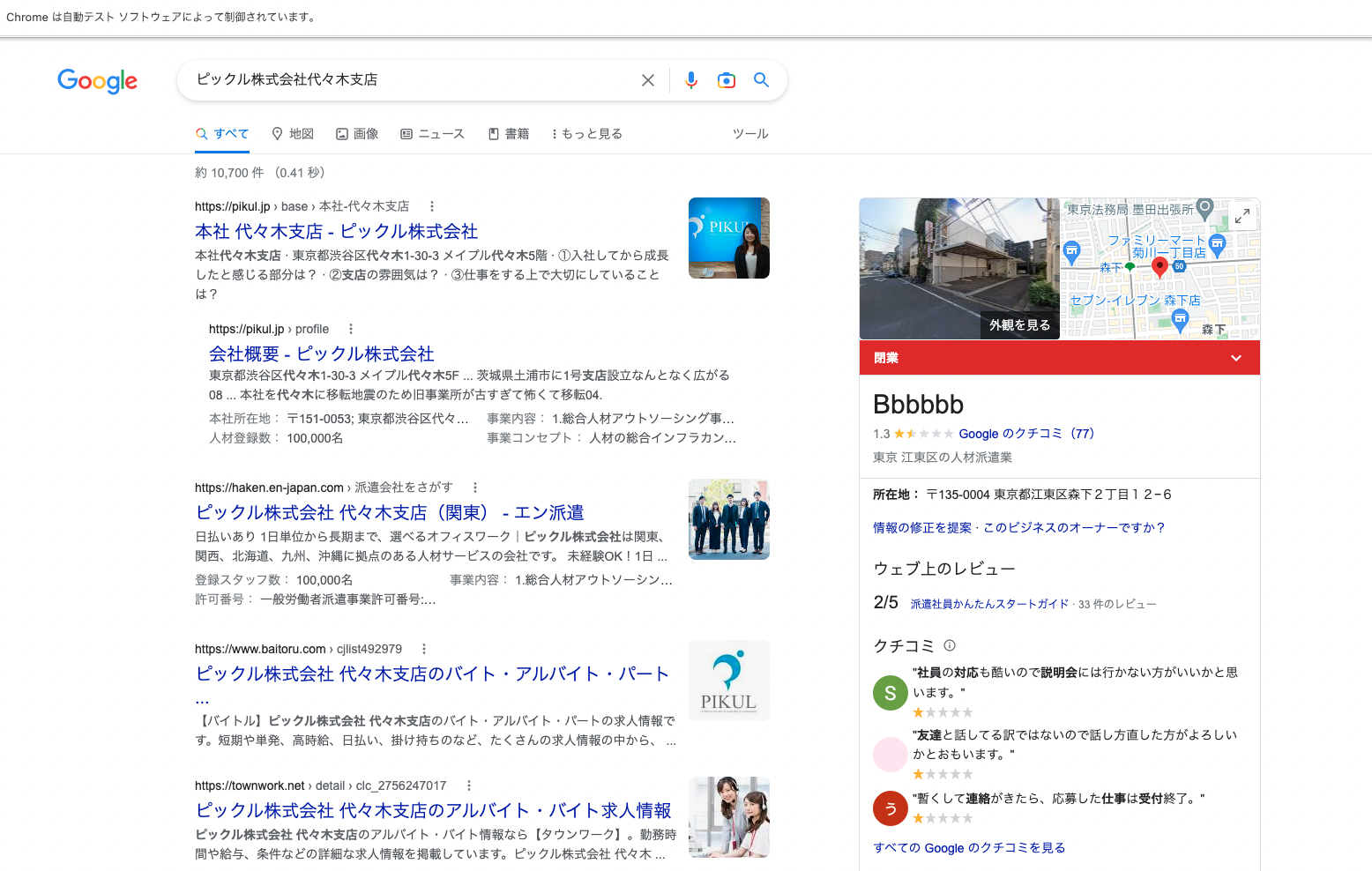
Task: Open the もっと見る menu
Action: (x=587, y=134)
